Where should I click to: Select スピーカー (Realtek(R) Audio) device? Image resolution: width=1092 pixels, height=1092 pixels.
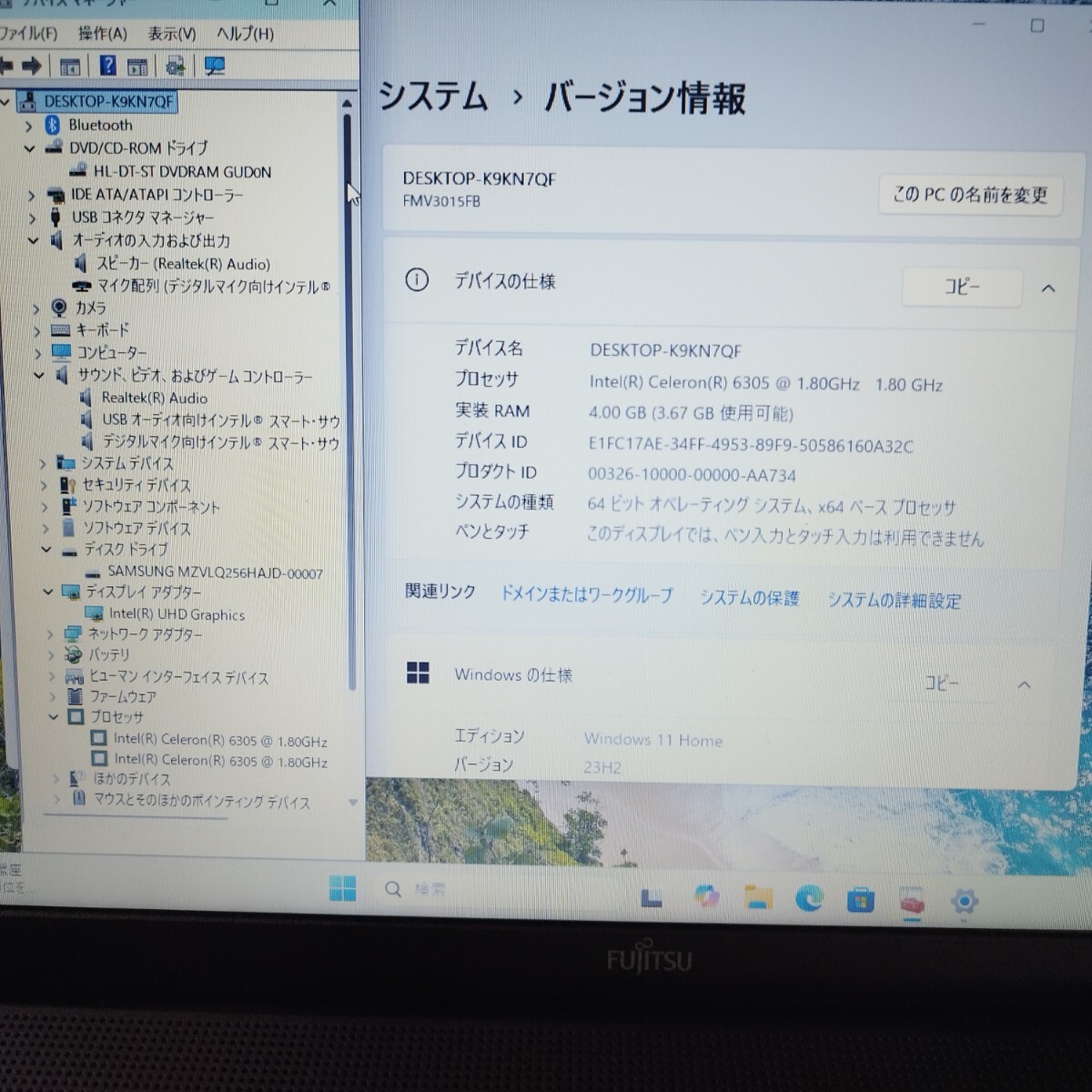(183, 264)
